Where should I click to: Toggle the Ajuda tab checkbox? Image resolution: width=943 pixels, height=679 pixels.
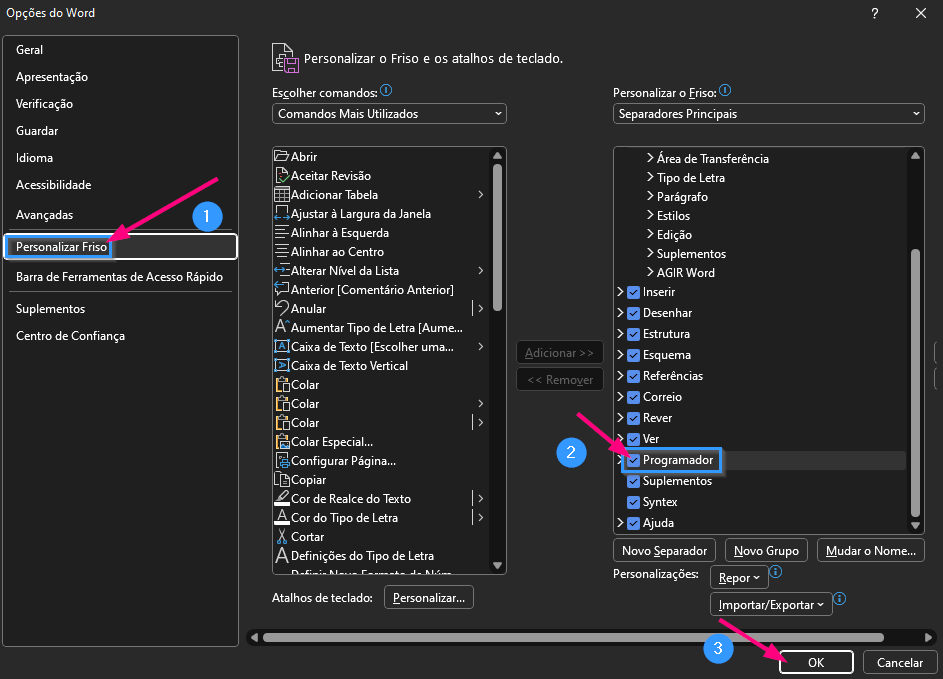coord(633,523)
